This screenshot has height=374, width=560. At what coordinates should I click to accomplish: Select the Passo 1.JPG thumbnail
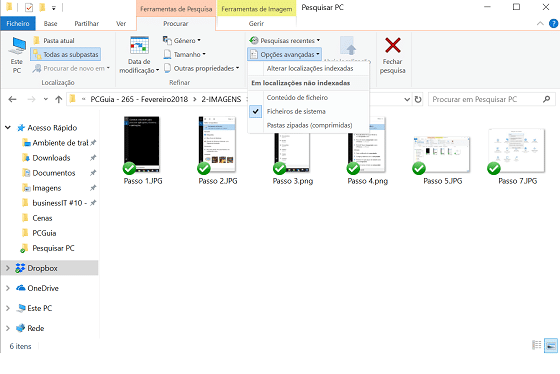pyautogui.click(x=142, y=144)
